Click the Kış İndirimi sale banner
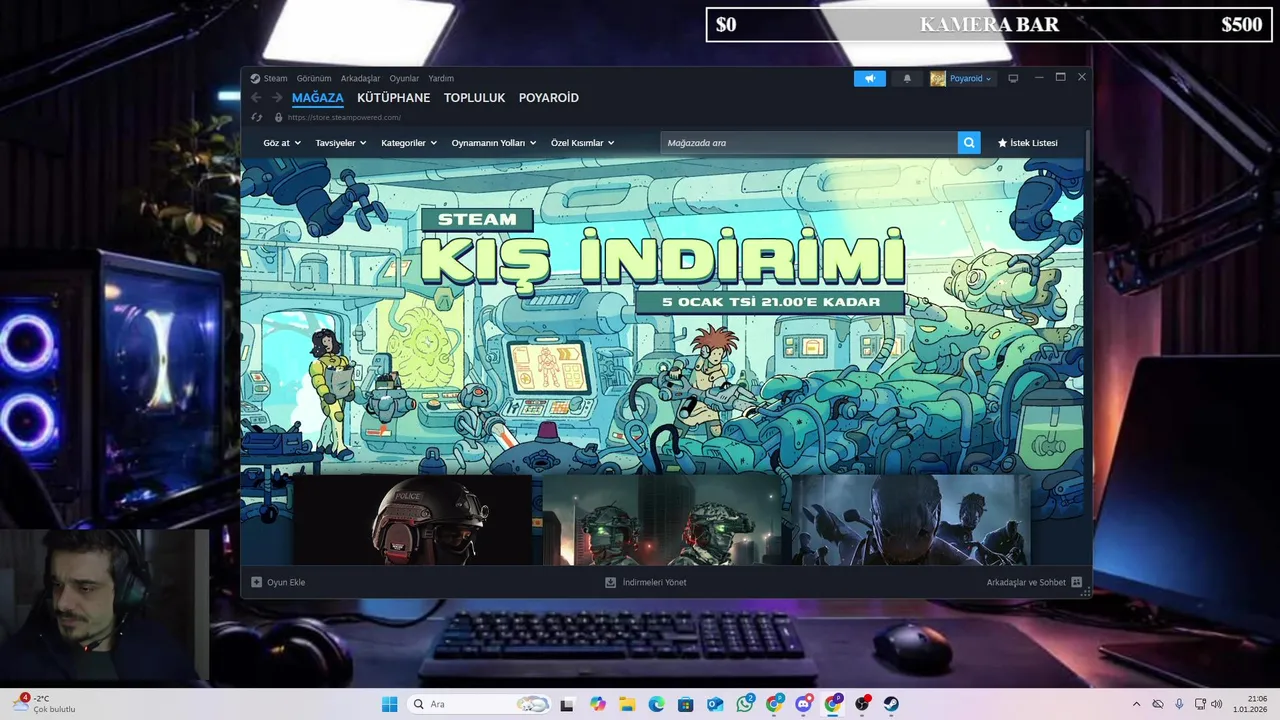The image size is (1280, 720). (662, 315)
